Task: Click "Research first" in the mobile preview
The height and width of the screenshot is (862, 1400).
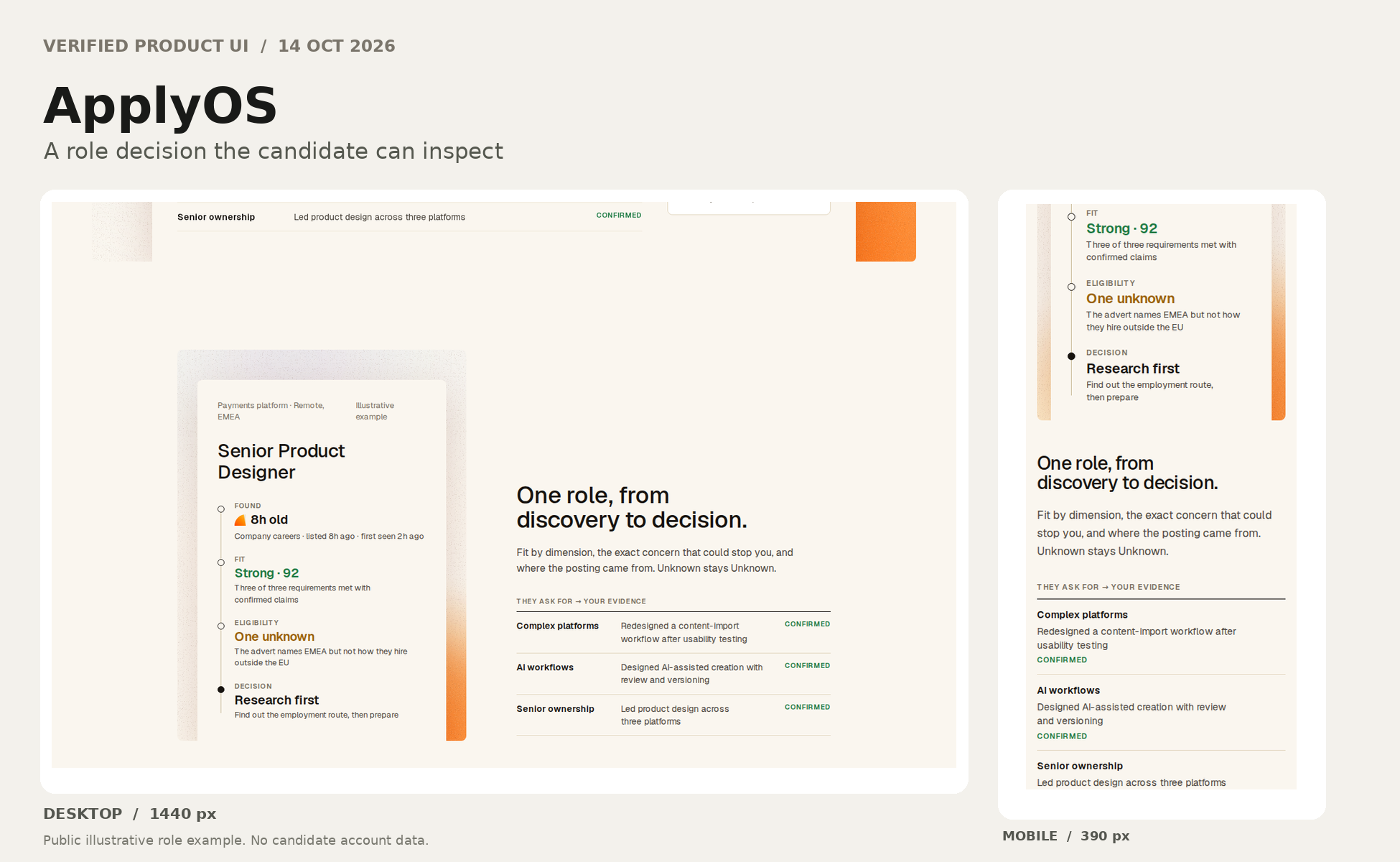Action: 1132,369
